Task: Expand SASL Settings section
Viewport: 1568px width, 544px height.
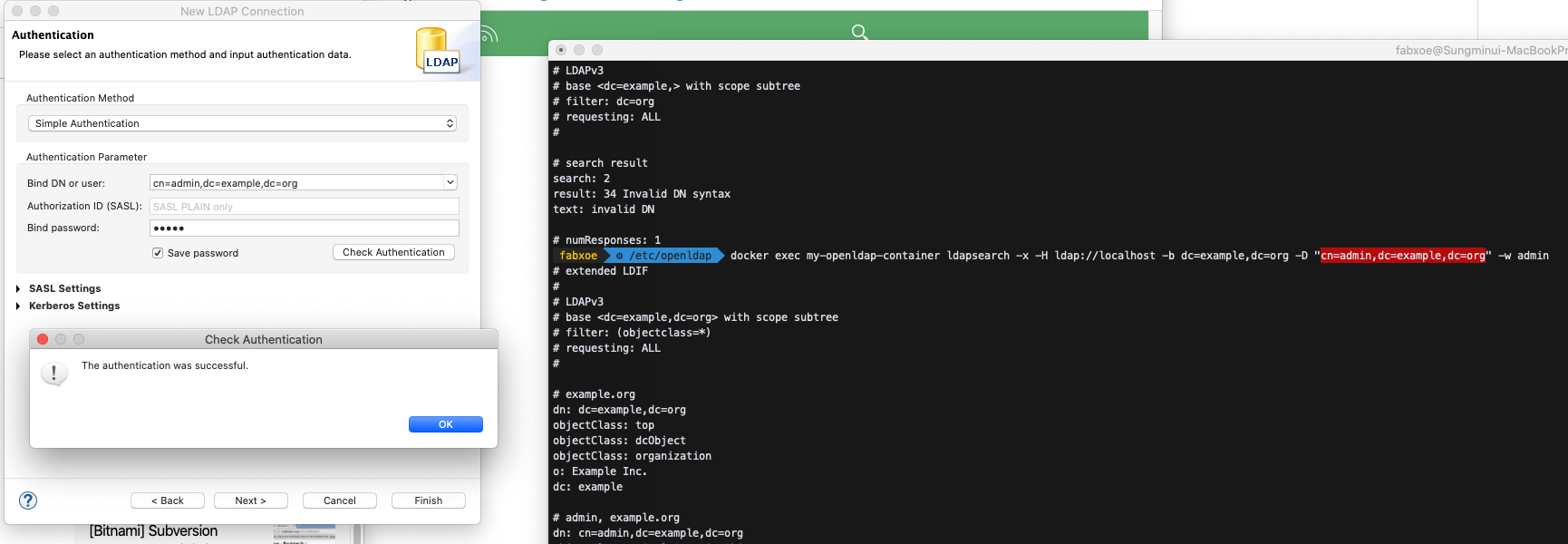Action: [x=18, y=288]
